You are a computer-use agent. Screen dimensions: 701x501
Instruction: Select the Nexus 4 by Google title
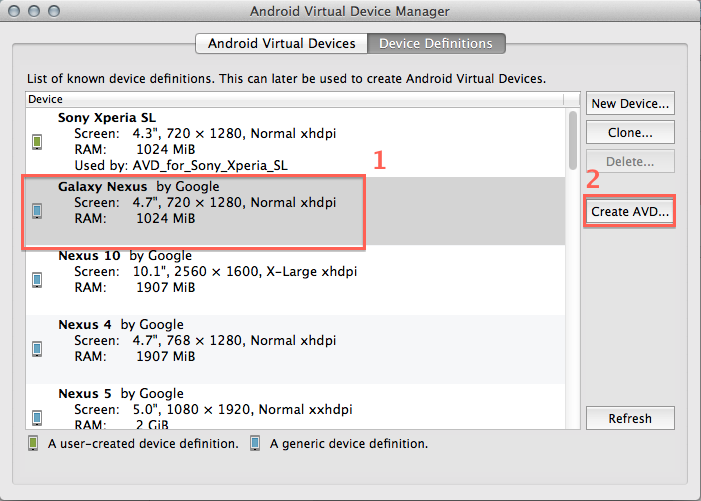(121, 324)
